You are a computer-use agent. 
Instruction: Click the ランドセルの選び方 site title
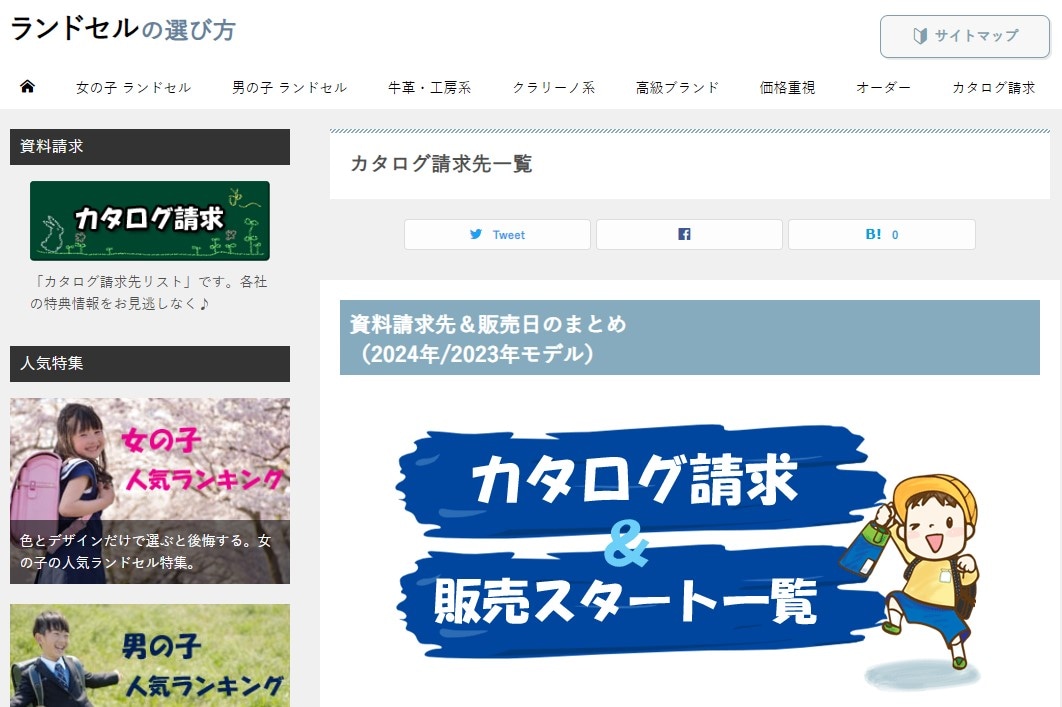click(x=123, y=29)
